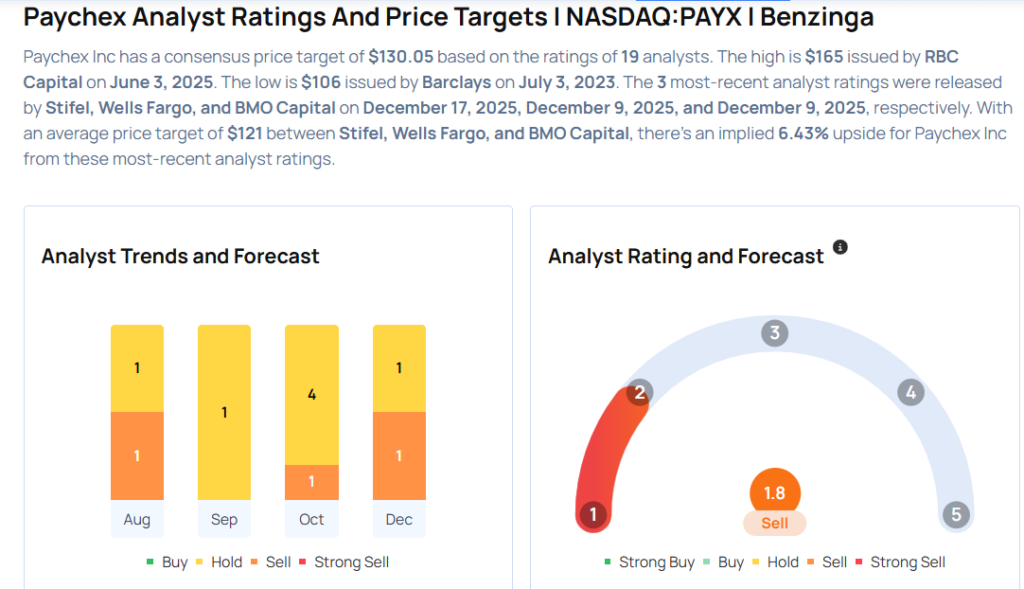Click the info icon beside Analyst Rating and Forecast
The image size is (1024, 589).
pos(840,247)
